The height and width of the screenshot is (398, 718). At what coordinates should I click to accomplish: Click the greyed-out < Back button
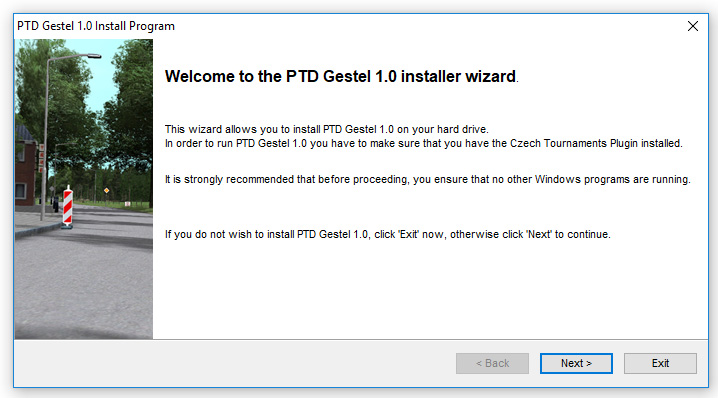(x=492, y=363)
